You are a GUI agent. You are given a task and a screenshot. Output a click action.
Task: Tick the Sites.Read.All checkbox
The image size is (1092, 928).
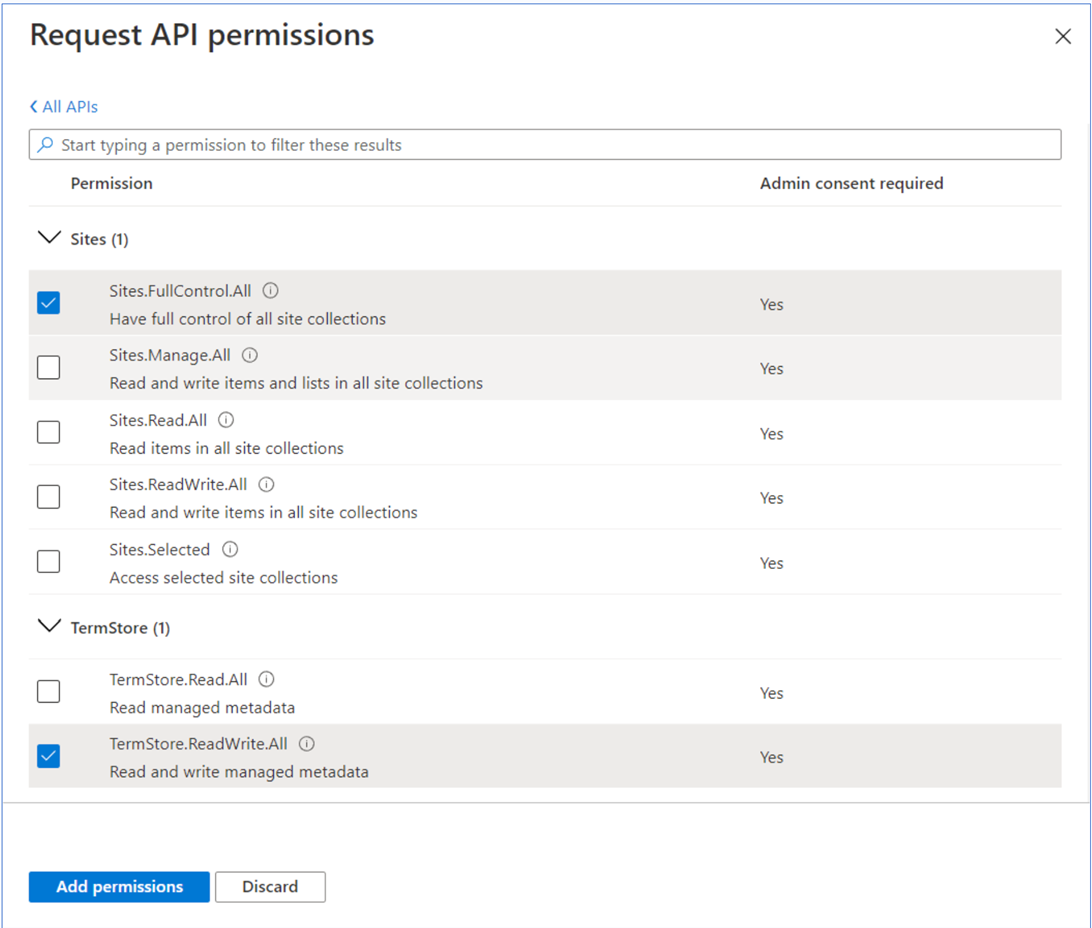coord(48,432)
